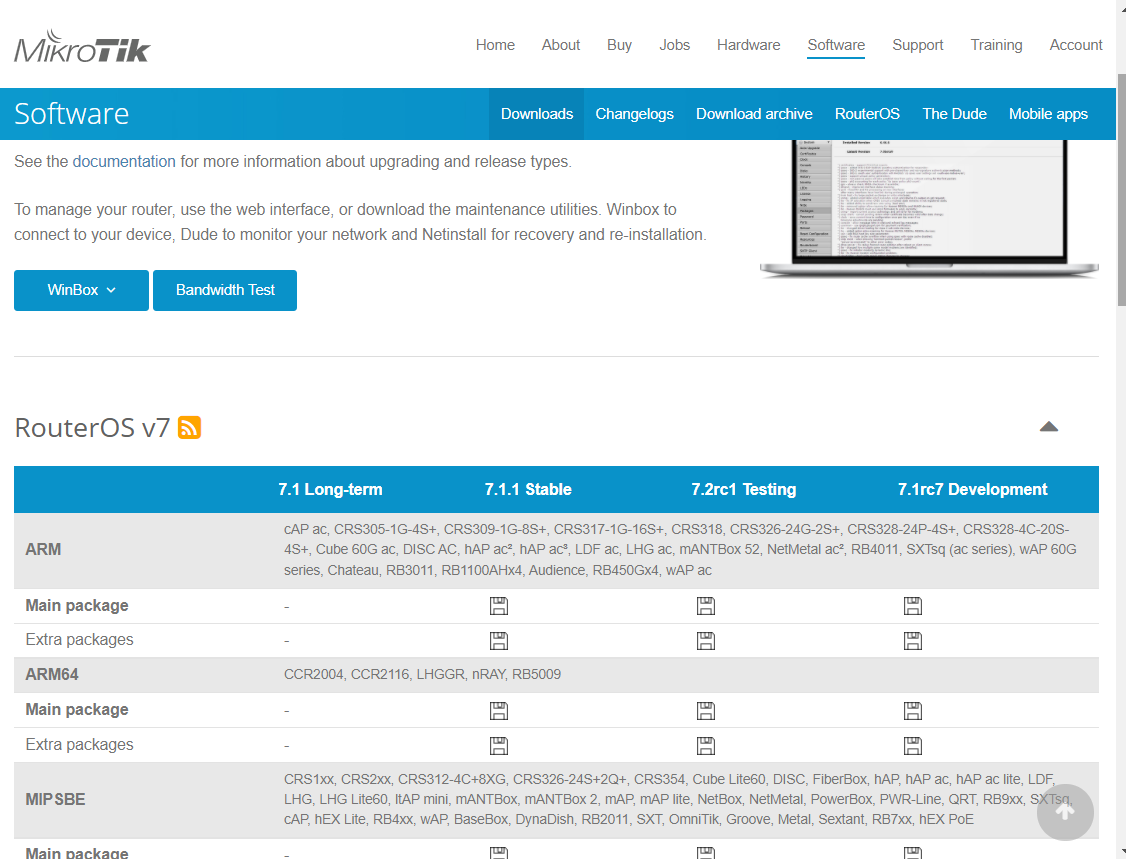Open the Download archive tab
The width and height of the screenshot is (1126, 859).
point(754,114)
